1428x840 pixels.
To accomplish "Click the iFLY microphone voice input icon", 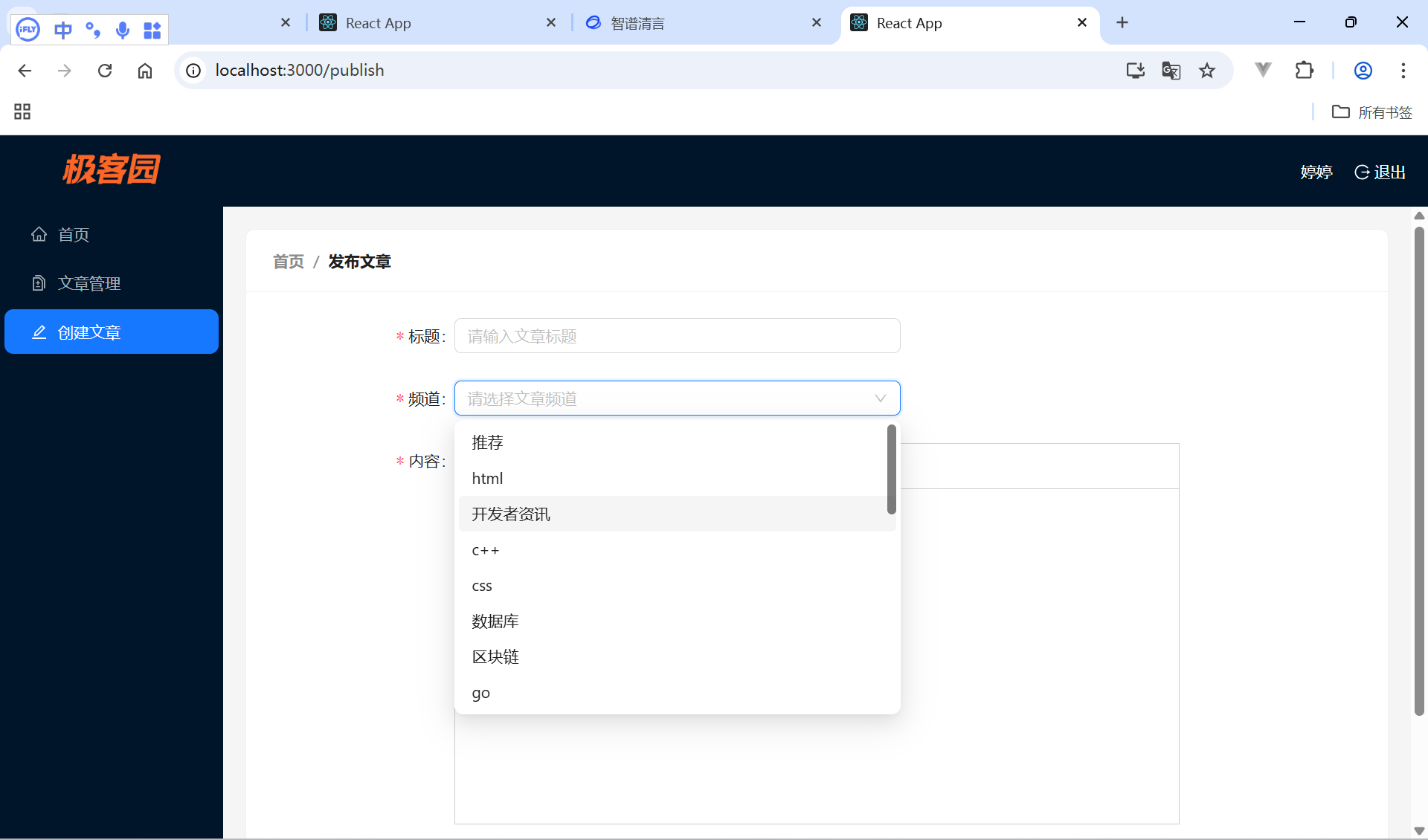I will [x=123, y=30].
